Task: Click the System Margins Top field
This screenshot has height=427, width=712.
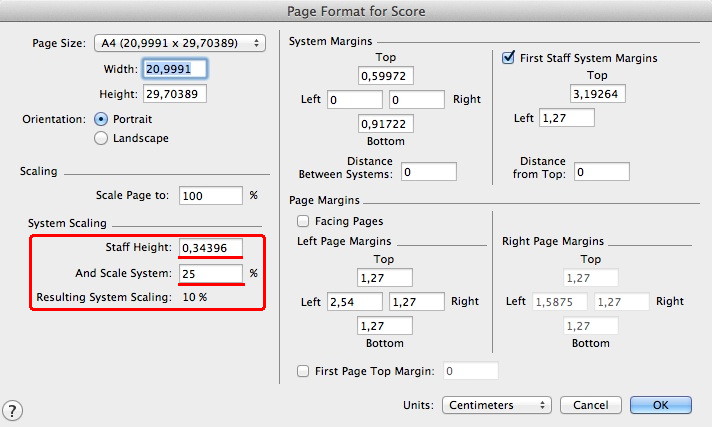Action: click(x=385, y=76)
